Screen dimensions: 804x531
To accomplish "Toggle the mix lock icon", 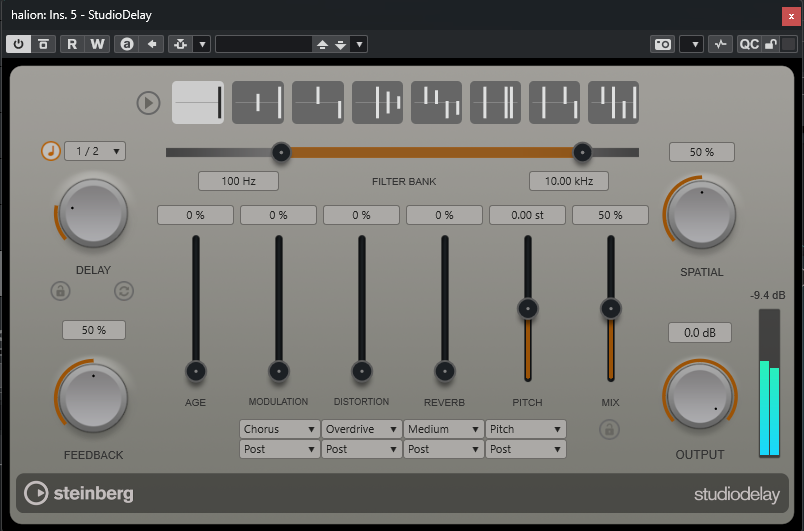I will pos(610,430).
